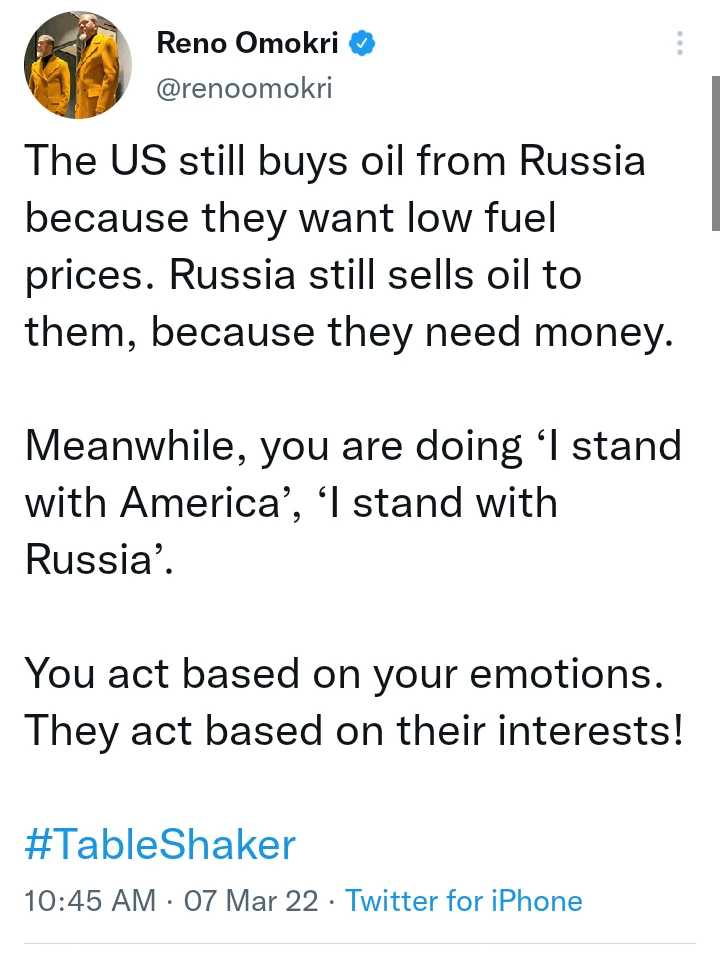This screenshot has width=720, height=963.
Task: Open the #TableShaker hashtag
Action: click(160, 844)
